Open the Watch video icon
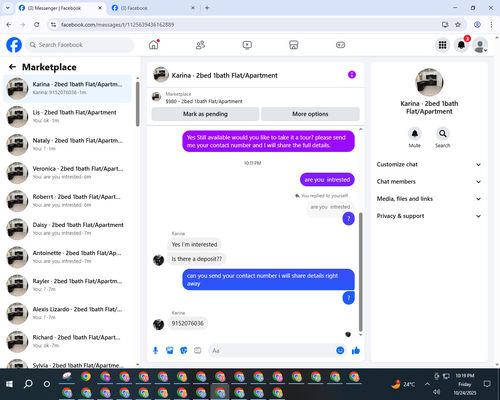The width and height of the screenshot is (500, 400). 247,45
